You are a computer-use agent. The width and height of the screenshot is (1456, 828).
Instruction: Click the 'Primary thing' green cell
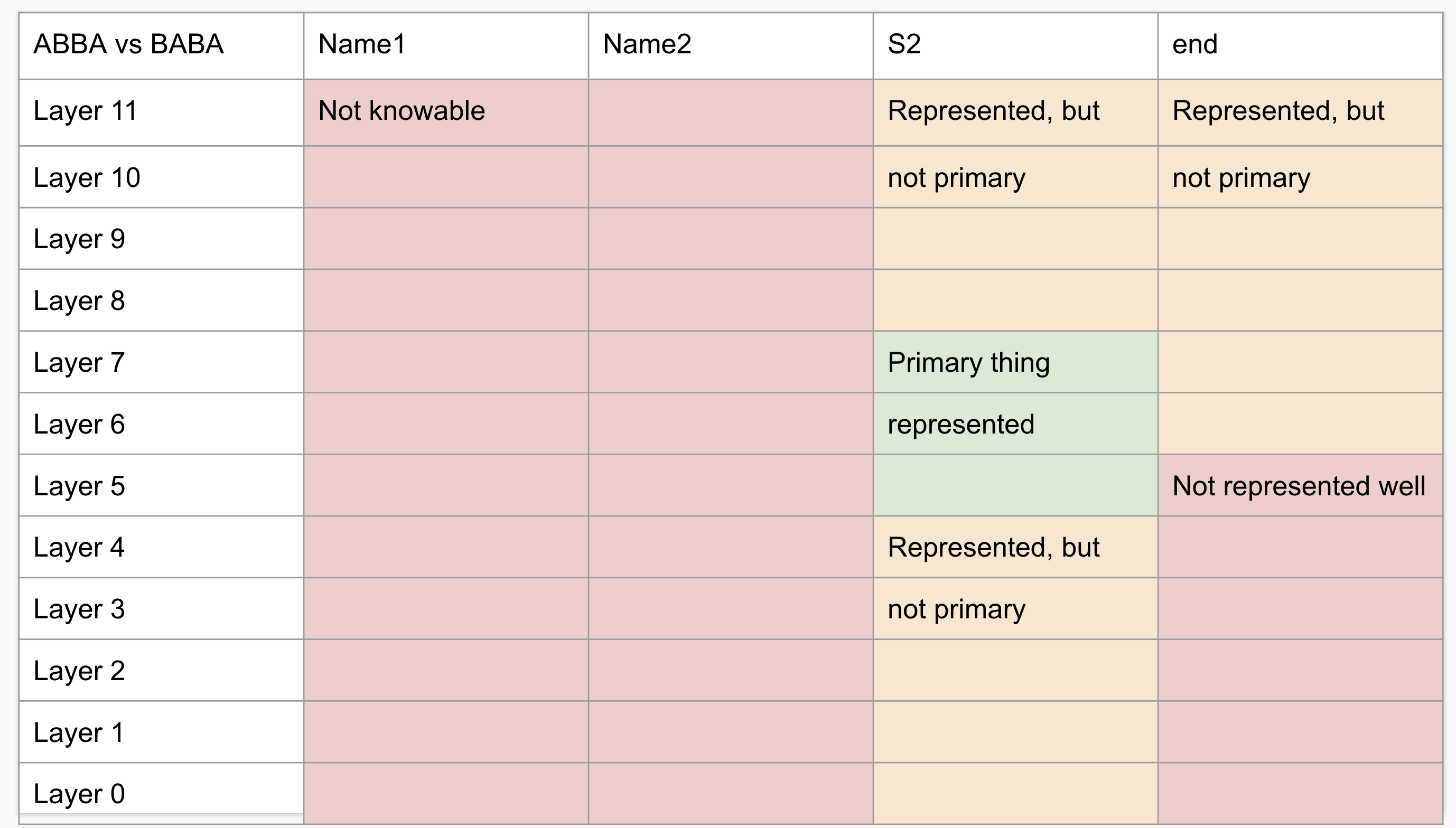click(x=968, y=362)
